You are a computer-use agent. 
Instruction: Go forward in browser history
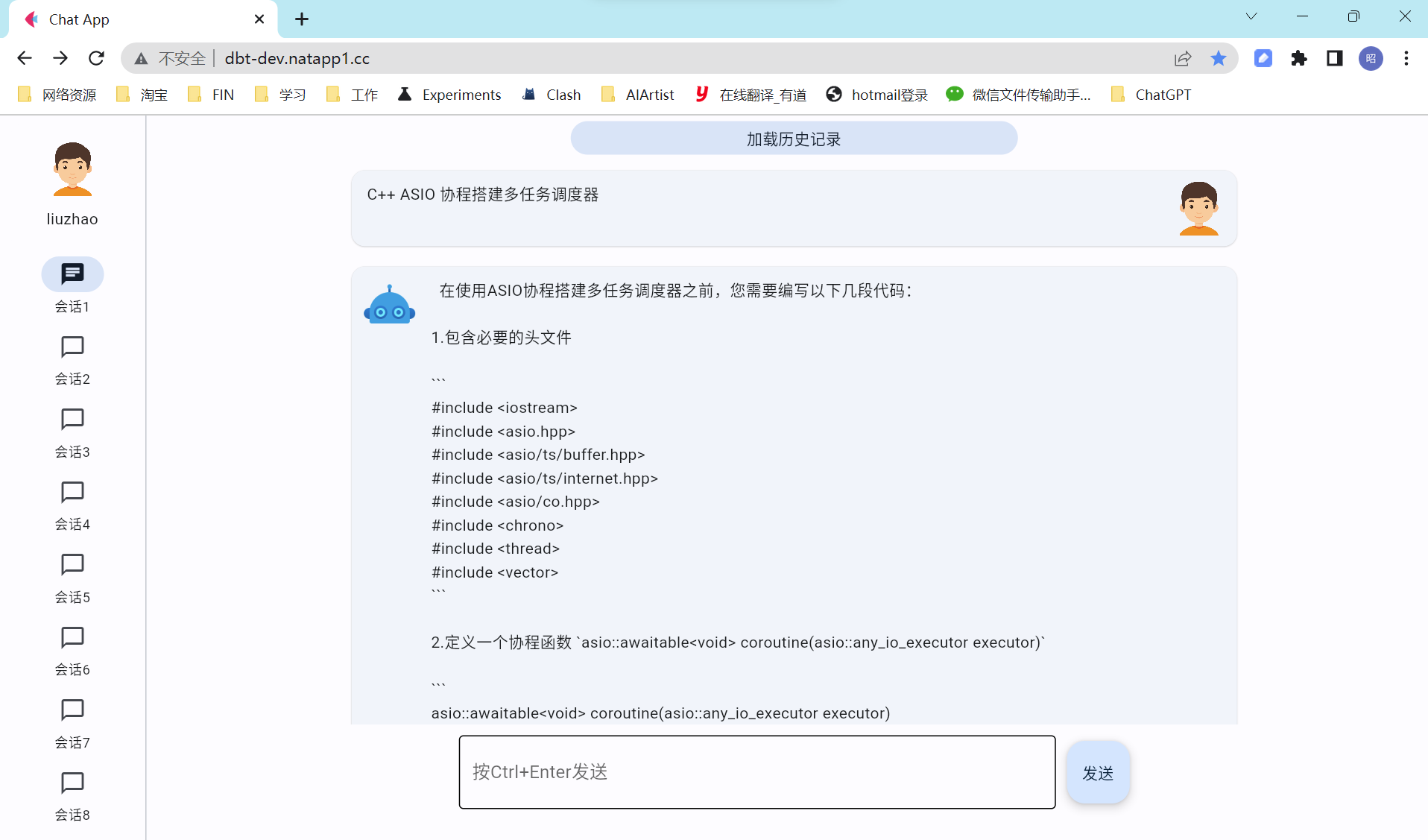coord(60,58)
